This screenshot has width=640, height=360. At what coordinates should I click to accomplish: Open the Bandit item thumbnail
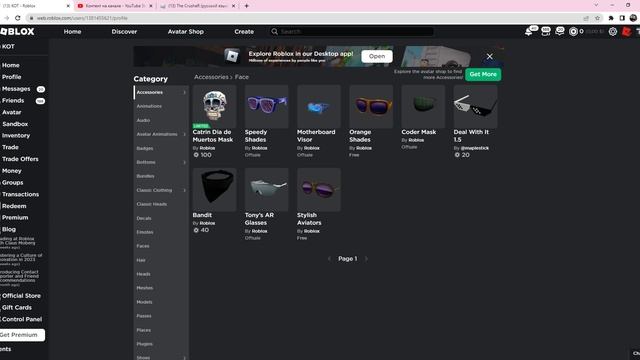pyautogui.click(x=215, y=190)
